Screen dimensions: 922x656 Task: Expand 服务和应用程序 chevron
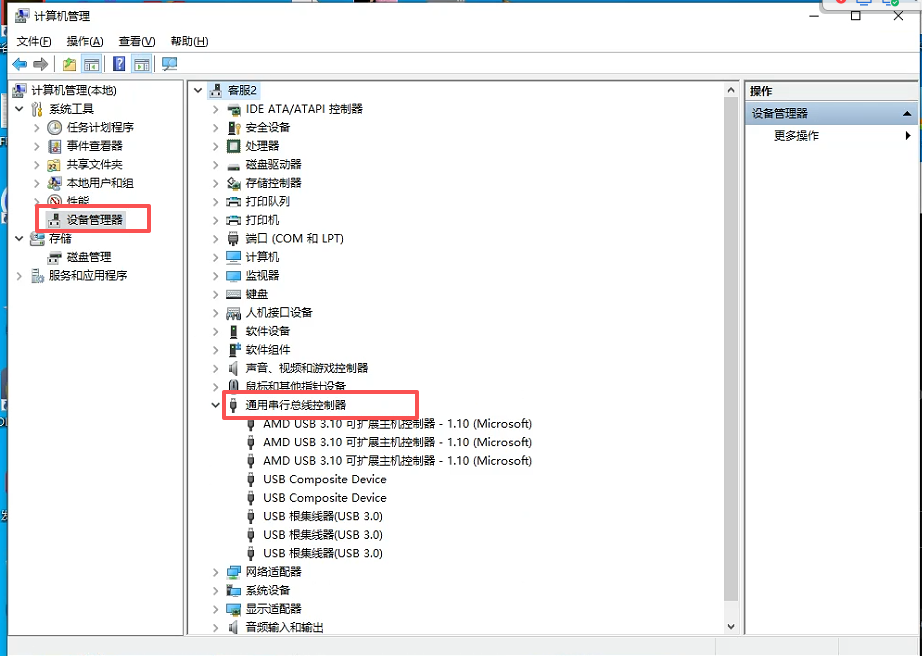coord(19,275)
